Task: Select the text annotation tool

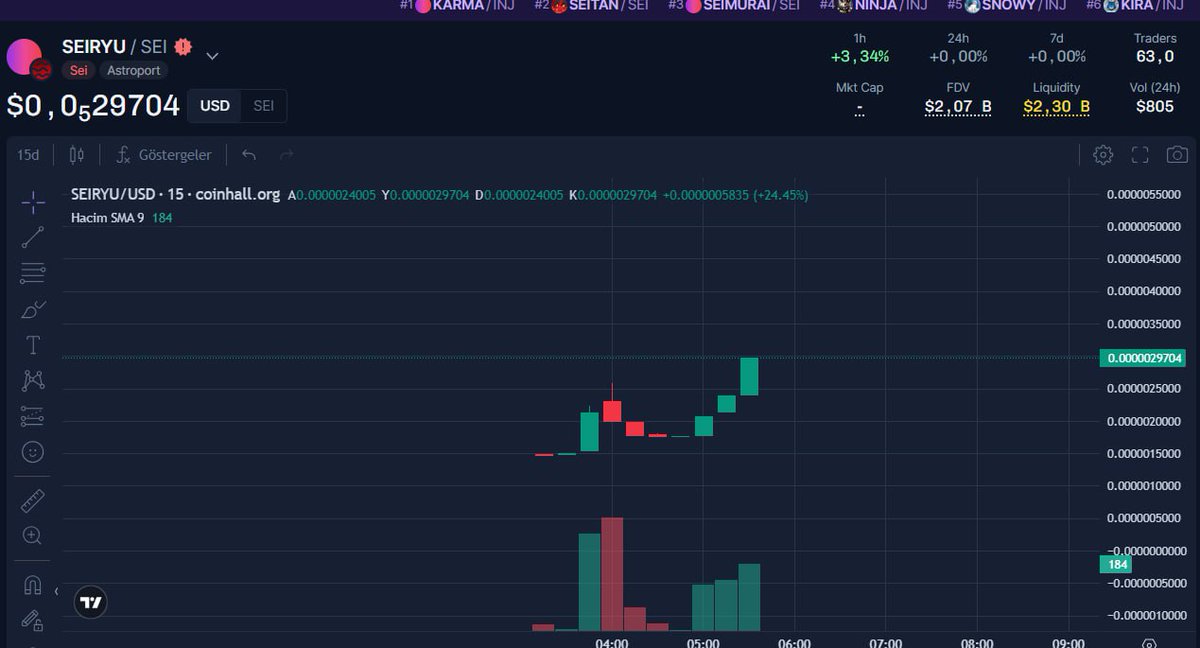Action: [x=33, y=345]
